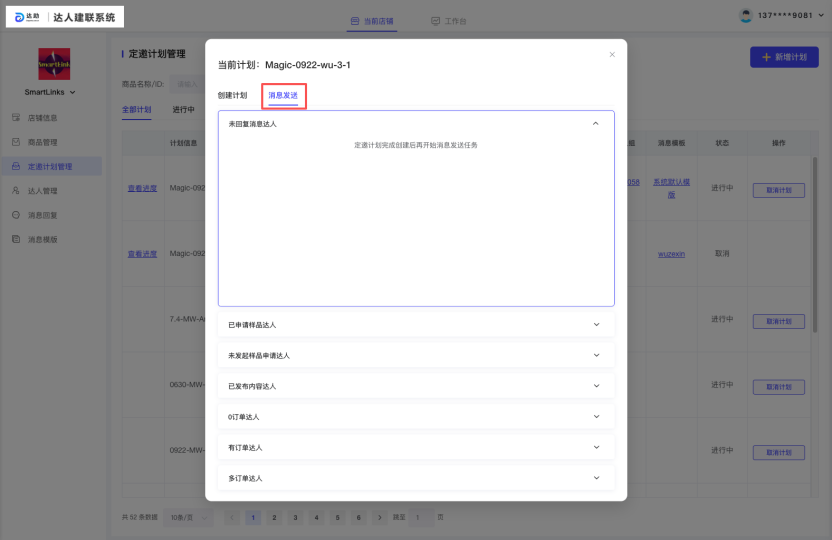
Task: Click the 工作台 icon in top bar
Action: tap(435, 21)
